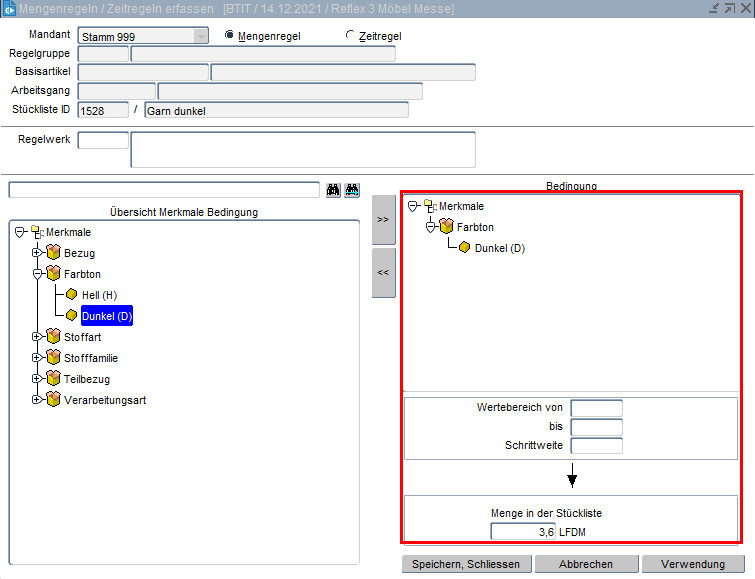Viewport: 755px width, 579px height.
Task: Click the Teilbezug box icon
Action: tap(54, 379)
